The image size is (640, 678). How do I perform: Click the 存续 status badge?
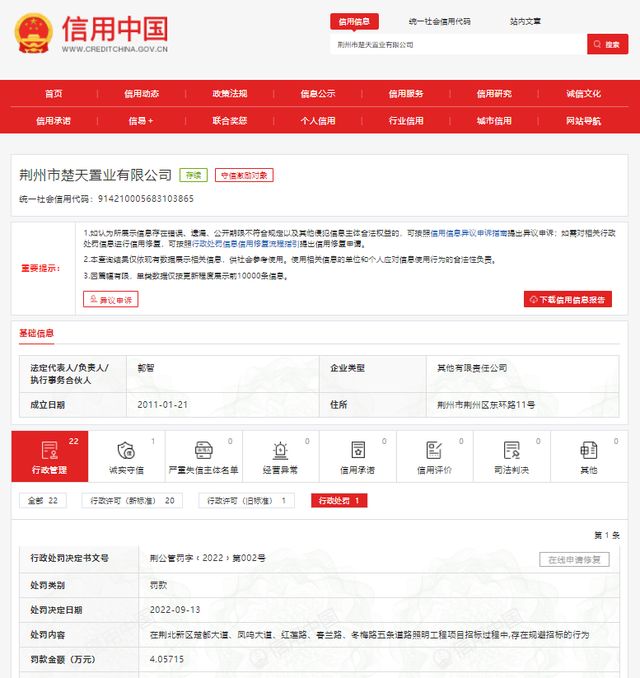[x=193, y=175]
